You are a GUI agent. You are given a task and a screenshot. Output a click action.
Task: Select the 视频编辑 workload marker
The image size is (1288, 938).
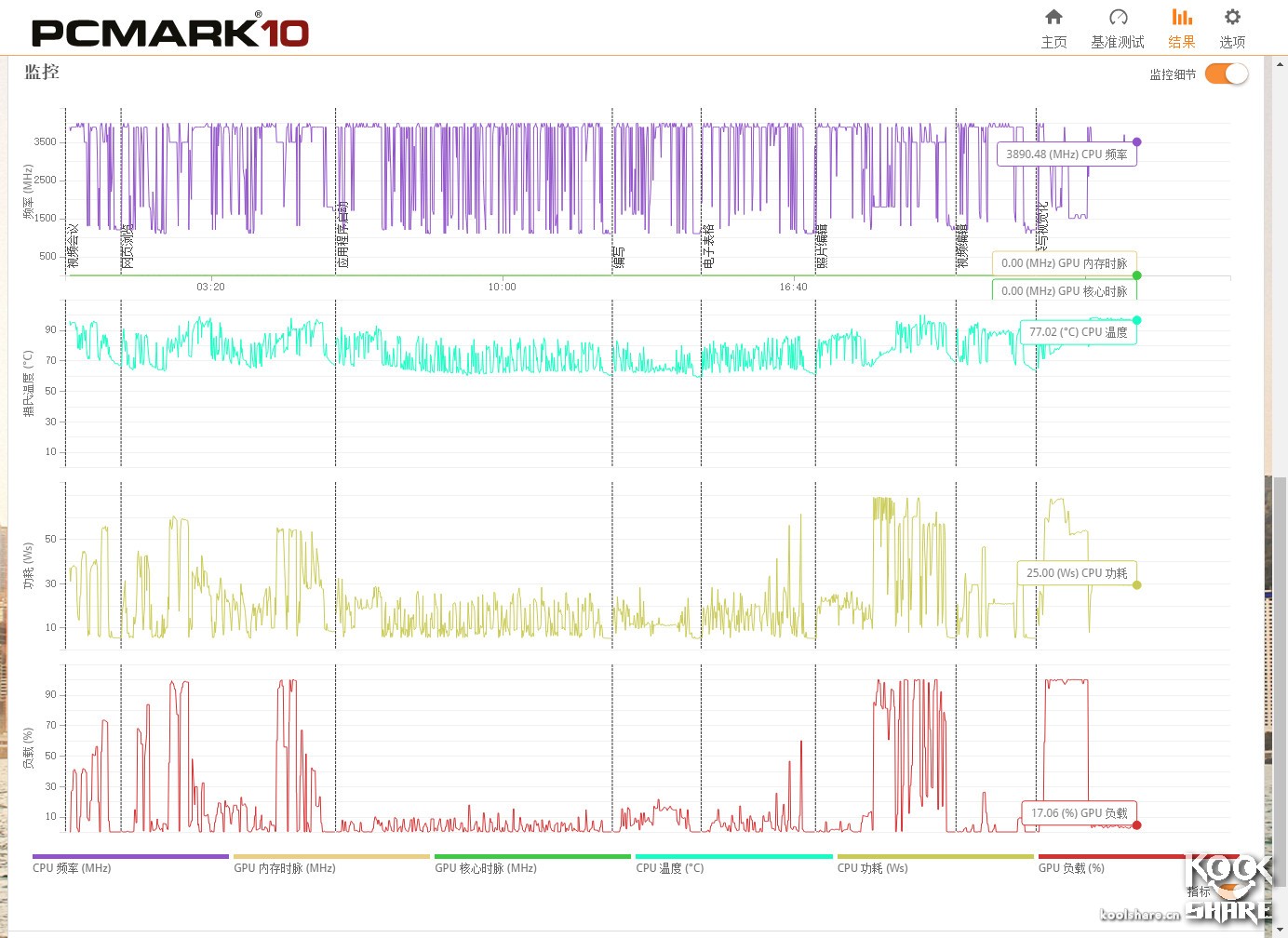coord(963,247)
